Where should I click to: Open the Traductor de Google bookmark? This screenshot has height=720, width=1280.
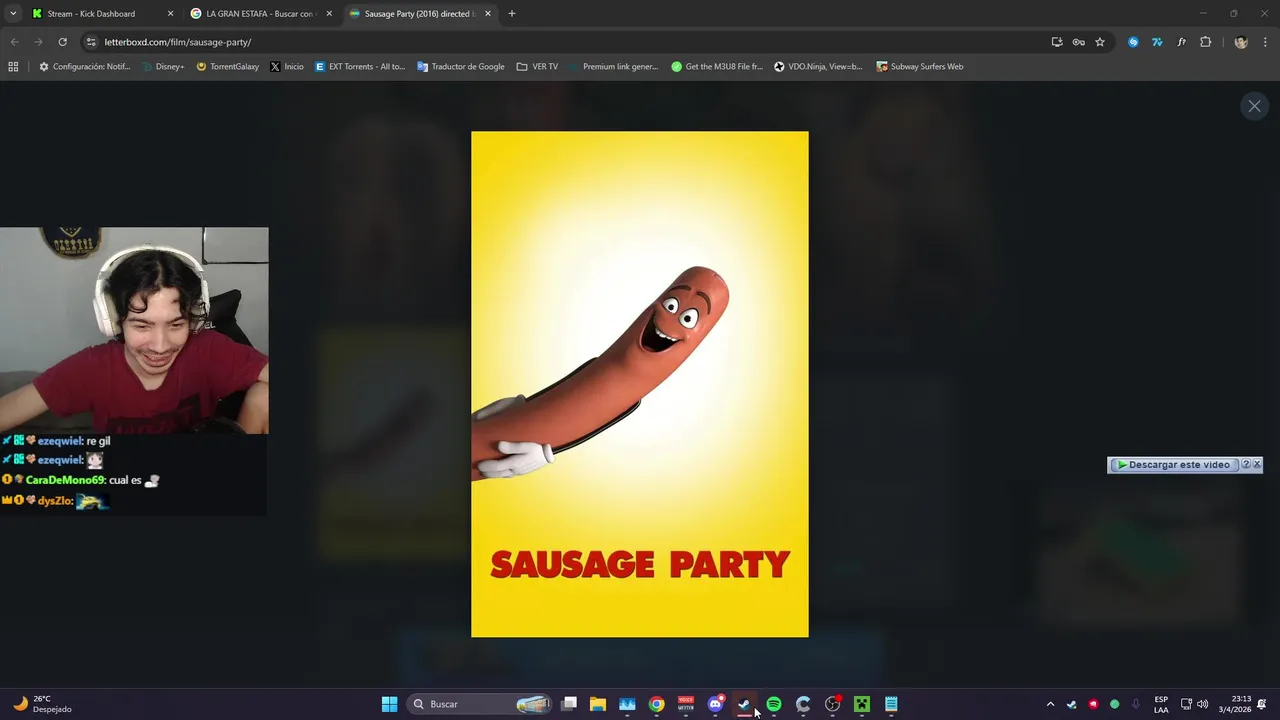(x=460, y=67)
